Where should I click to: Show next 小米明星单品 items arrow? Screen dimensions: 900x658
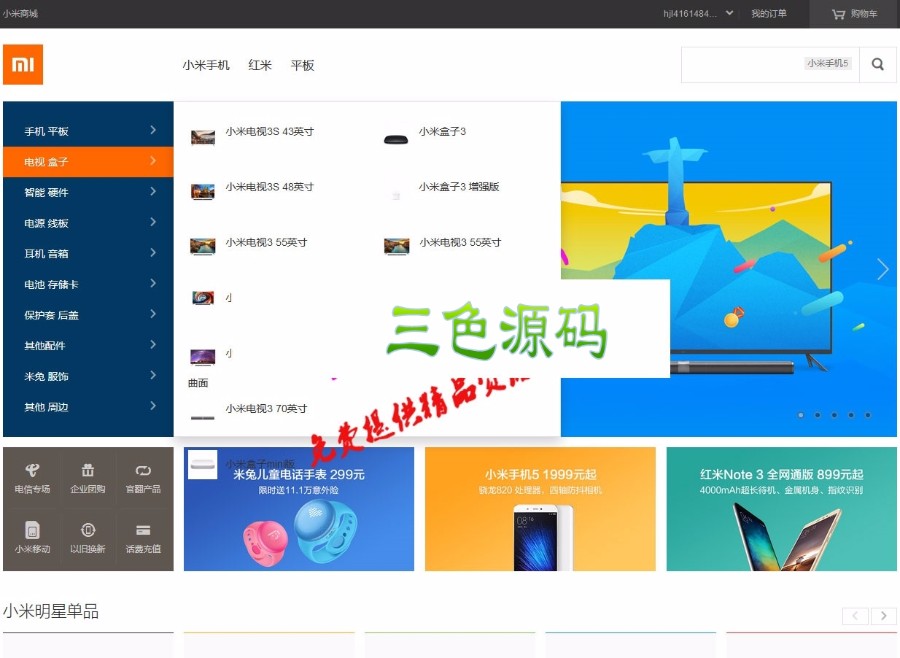pos(884,616)
